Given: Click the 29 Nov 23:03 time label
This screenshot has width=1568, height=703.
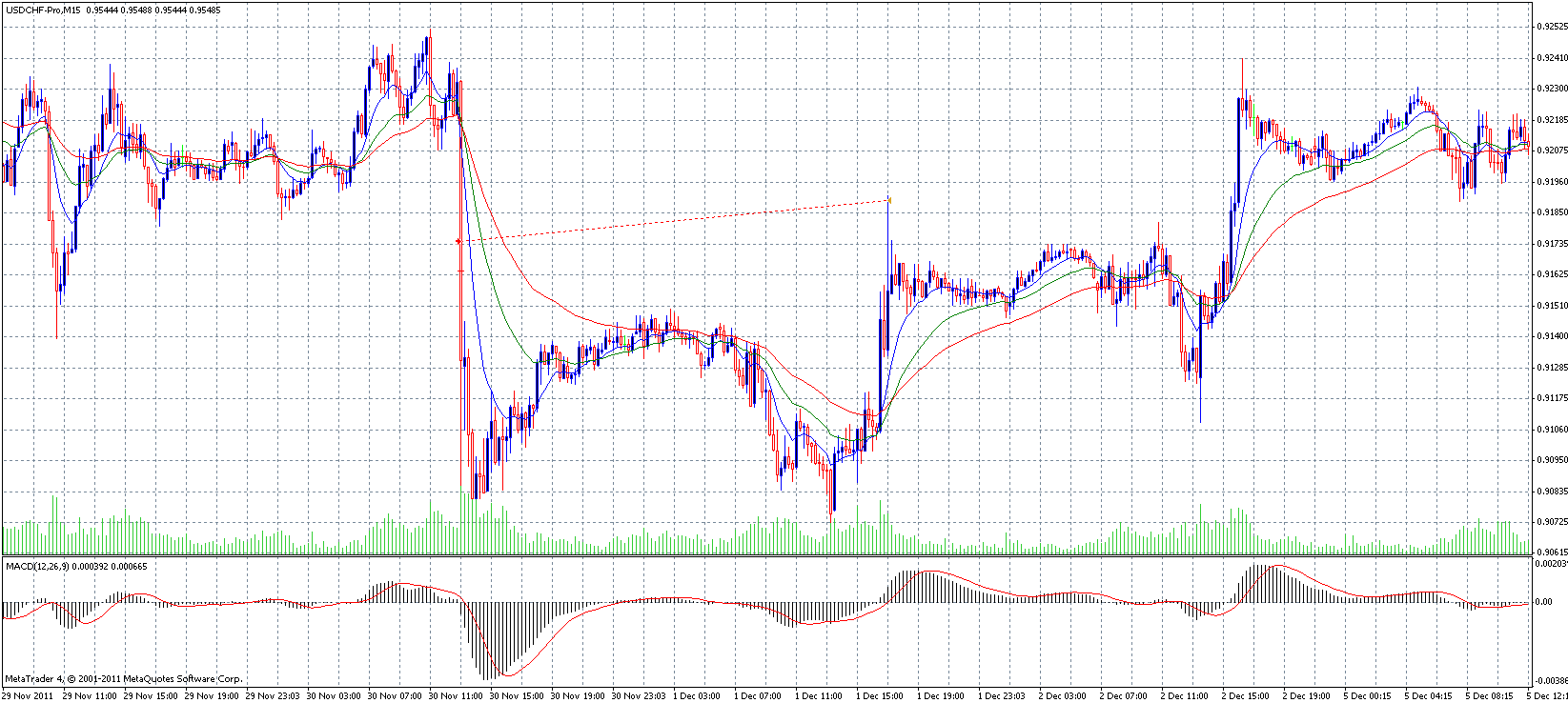Looking at the screenshot, I should 273,696.
